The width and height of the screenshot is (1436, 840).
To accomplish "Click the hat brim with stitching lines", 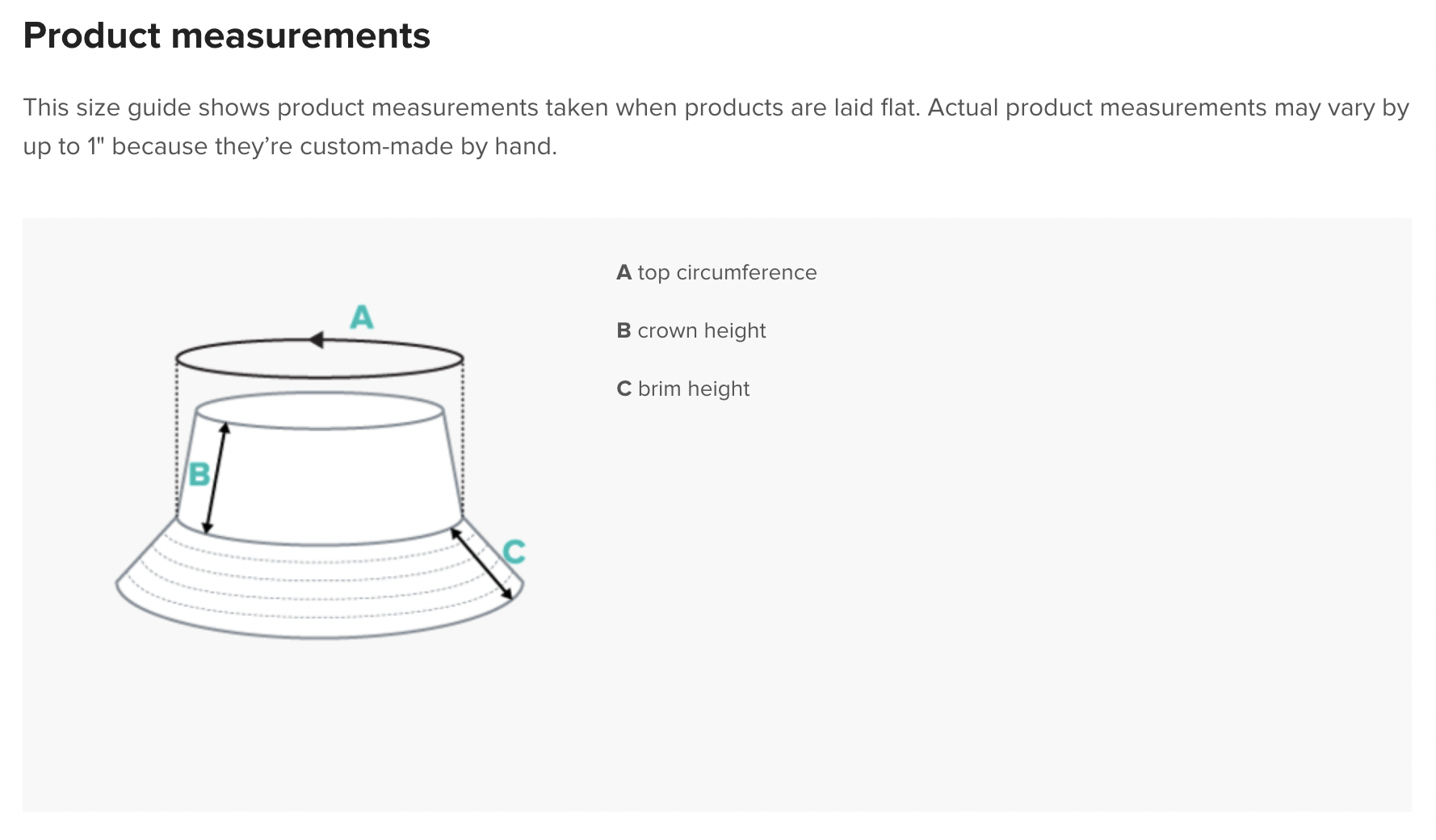I will coord(320,582).
